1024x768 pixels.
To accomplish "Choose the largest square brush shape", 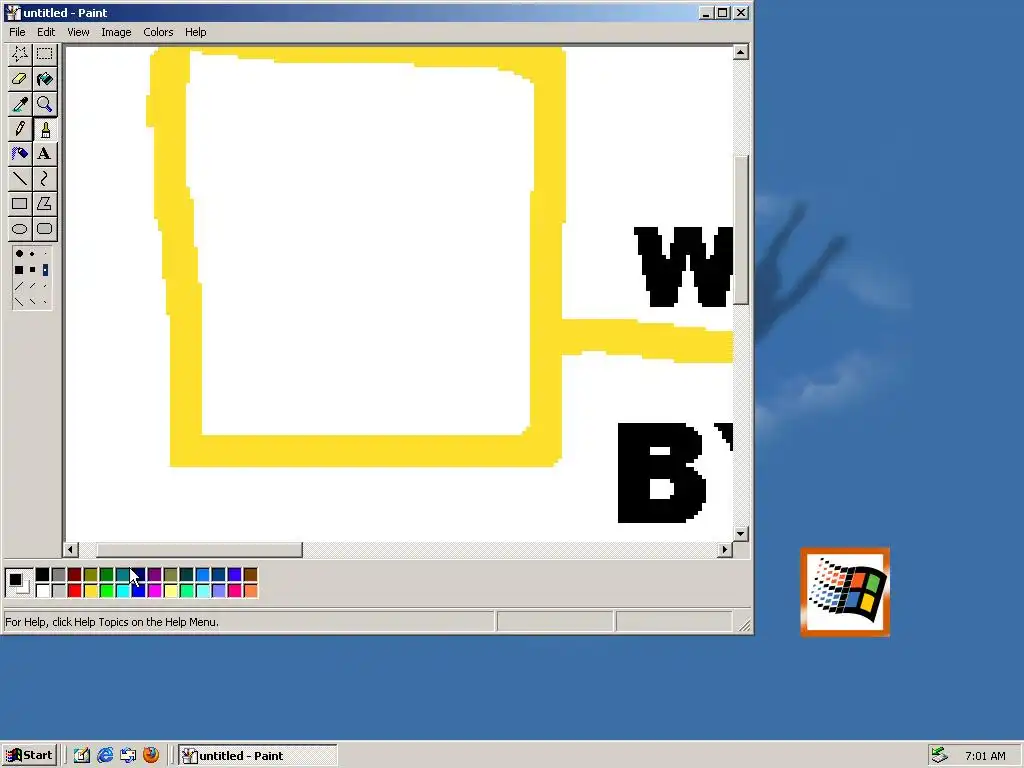I will (19, 270).
